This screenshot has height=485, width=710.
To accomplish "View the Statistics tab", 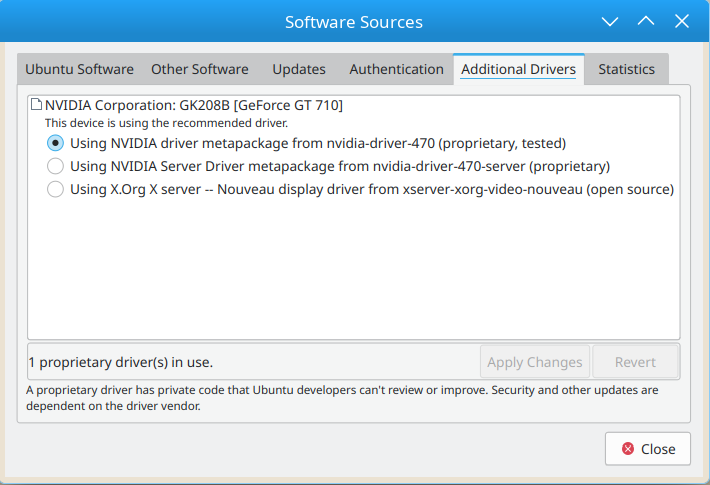I will pos(626,69).
